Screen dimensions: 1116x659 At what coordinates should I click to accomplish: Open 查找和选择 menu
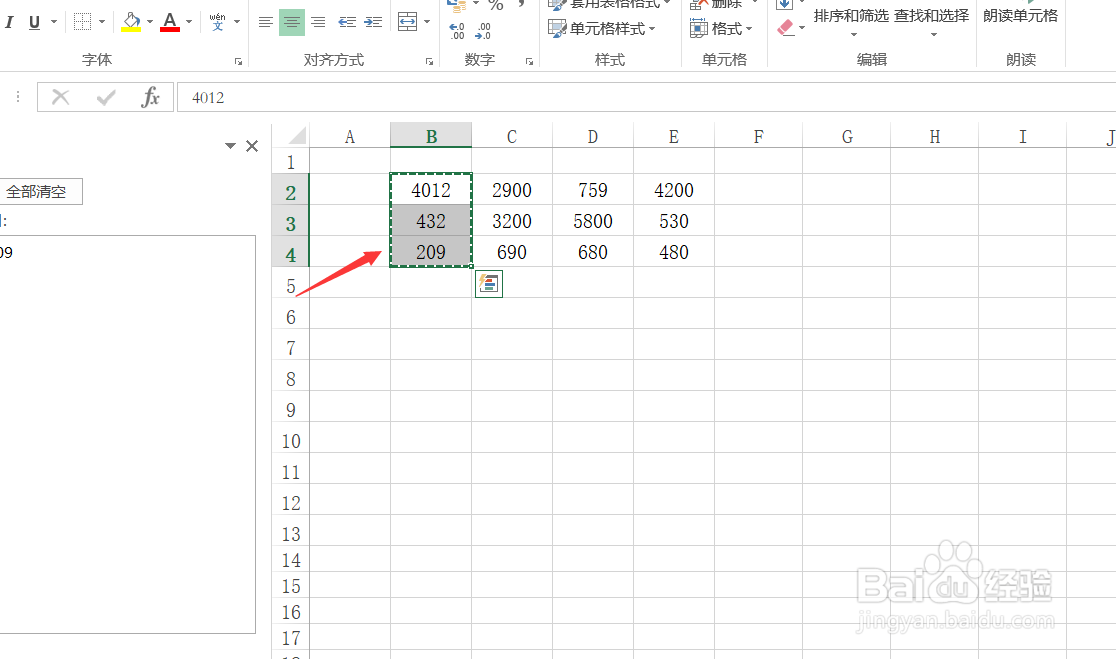point(932,21)
